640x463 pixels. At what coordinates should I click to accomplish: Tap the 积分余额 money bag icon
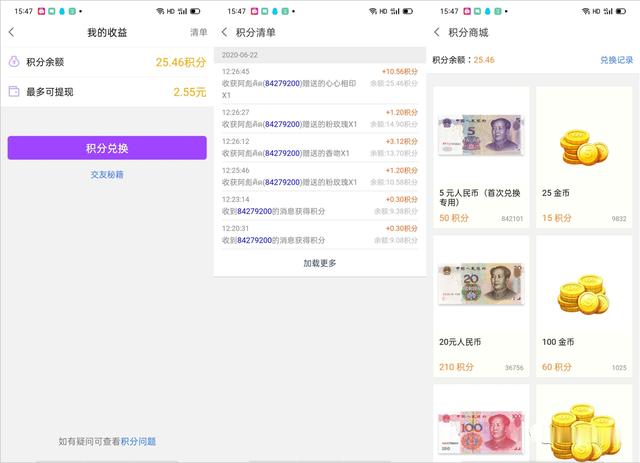[x=14, y=62]
